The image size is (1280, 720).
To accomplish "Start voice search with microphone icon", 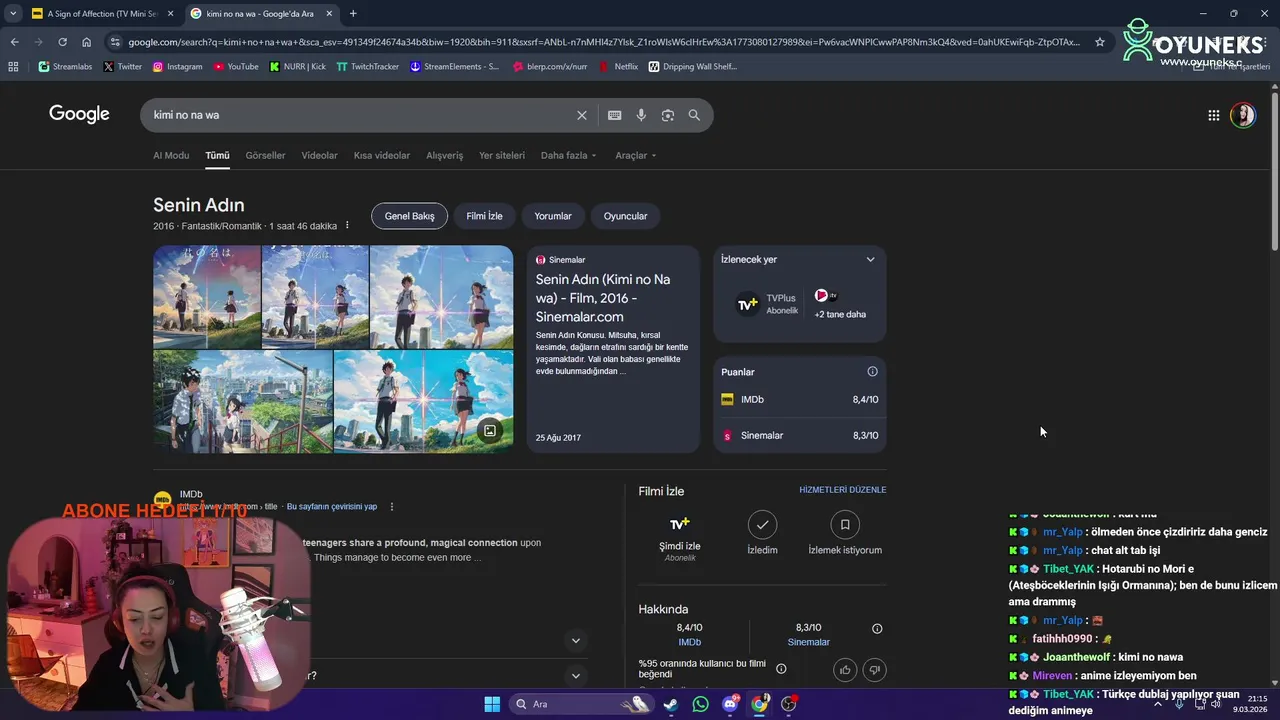I will pos(641,115).
